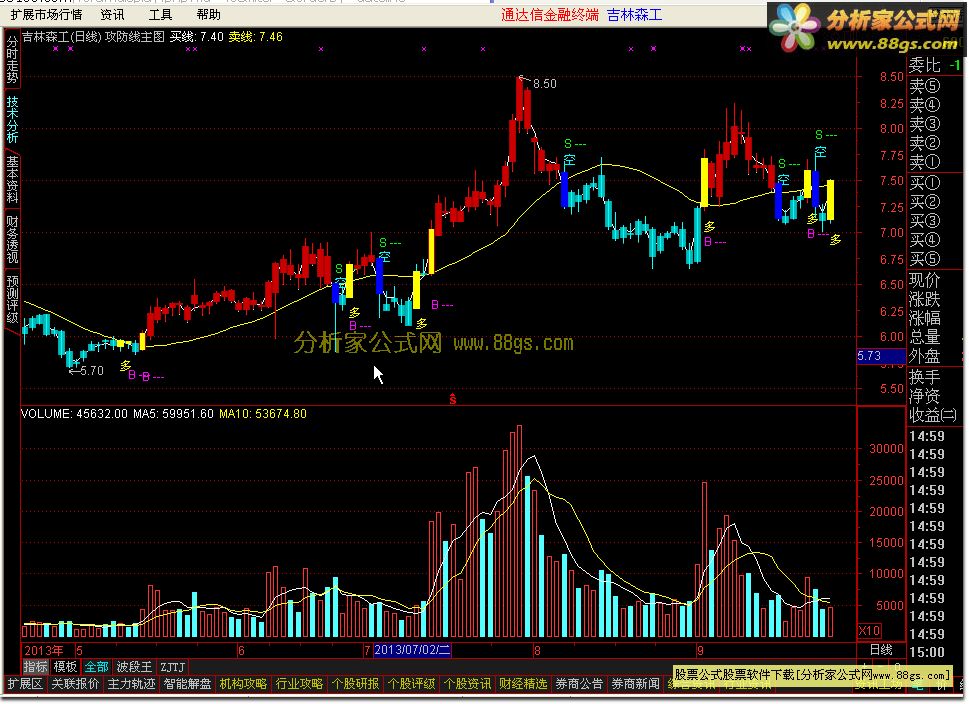Viewport: 969px width, 704px height.
Task: Open the 个股资讯 section
Action: coord(467,684)
